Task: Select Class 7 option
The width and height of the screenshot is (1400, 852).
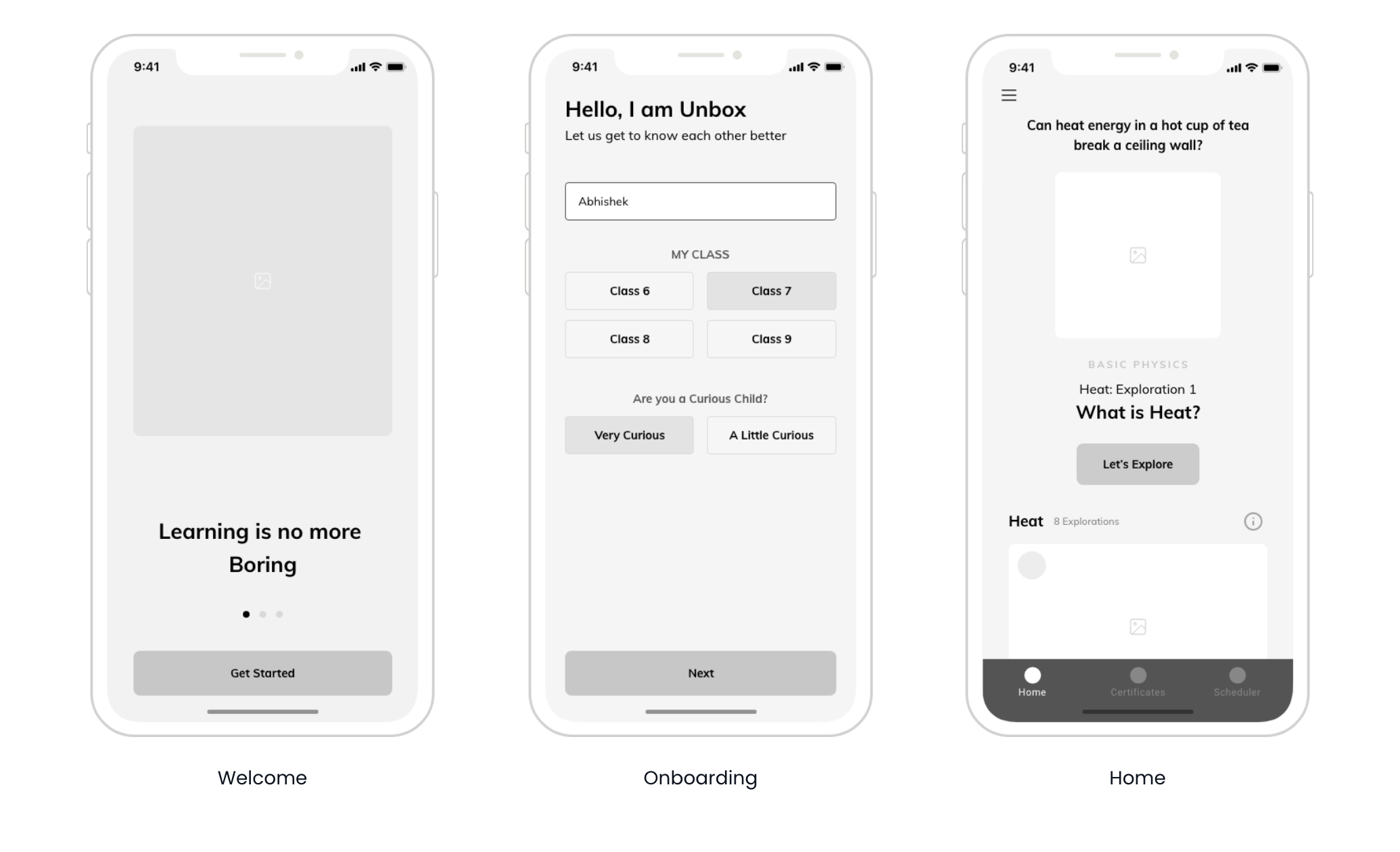Action: [x=770, y=291]
